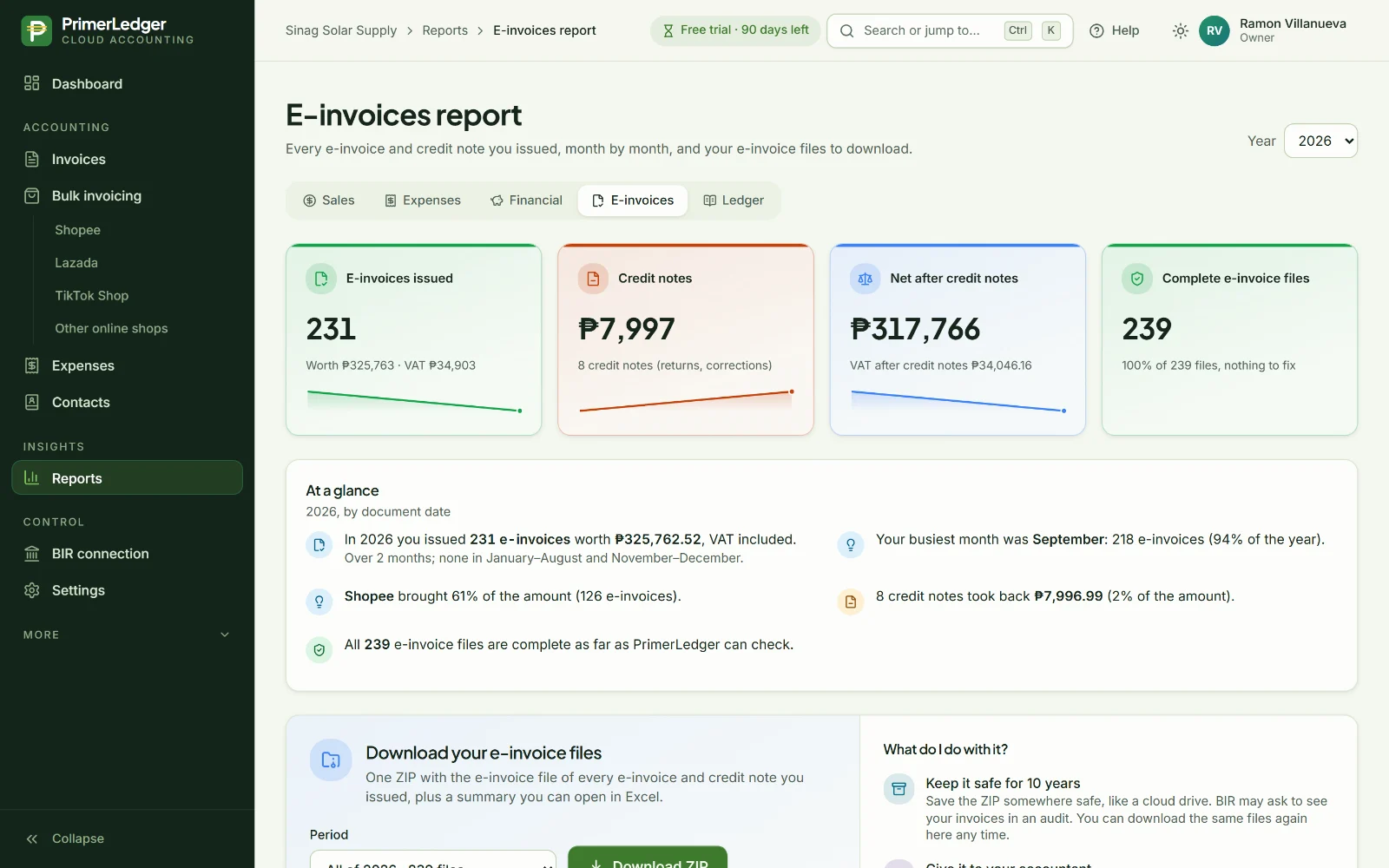Click the document icon beside credit notes insight
Screen dimensions: 1389x868
tap(851, 602)
